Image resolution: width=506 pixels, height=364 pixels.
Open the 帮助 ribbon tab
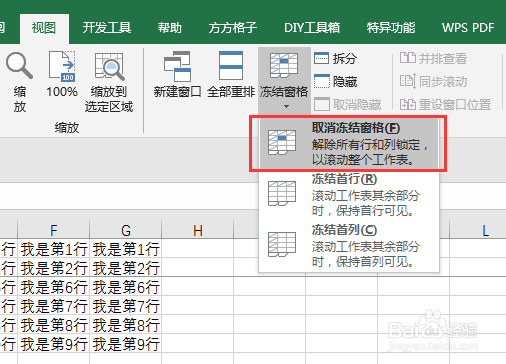point(170,28)
